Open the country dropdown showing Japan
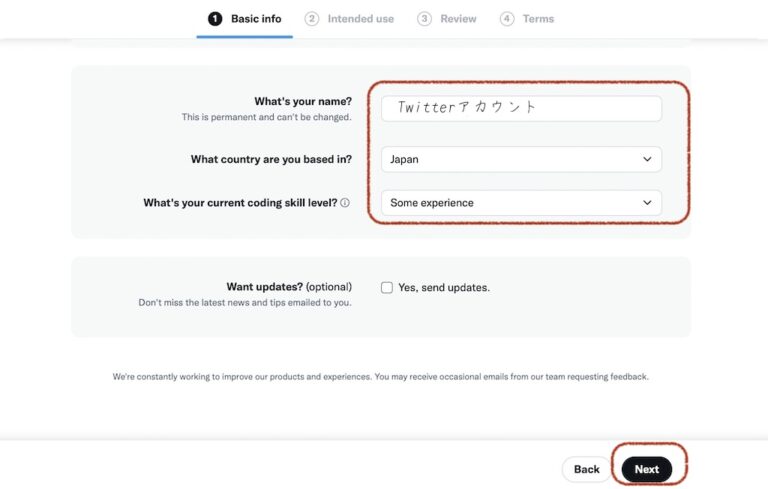 520,159
